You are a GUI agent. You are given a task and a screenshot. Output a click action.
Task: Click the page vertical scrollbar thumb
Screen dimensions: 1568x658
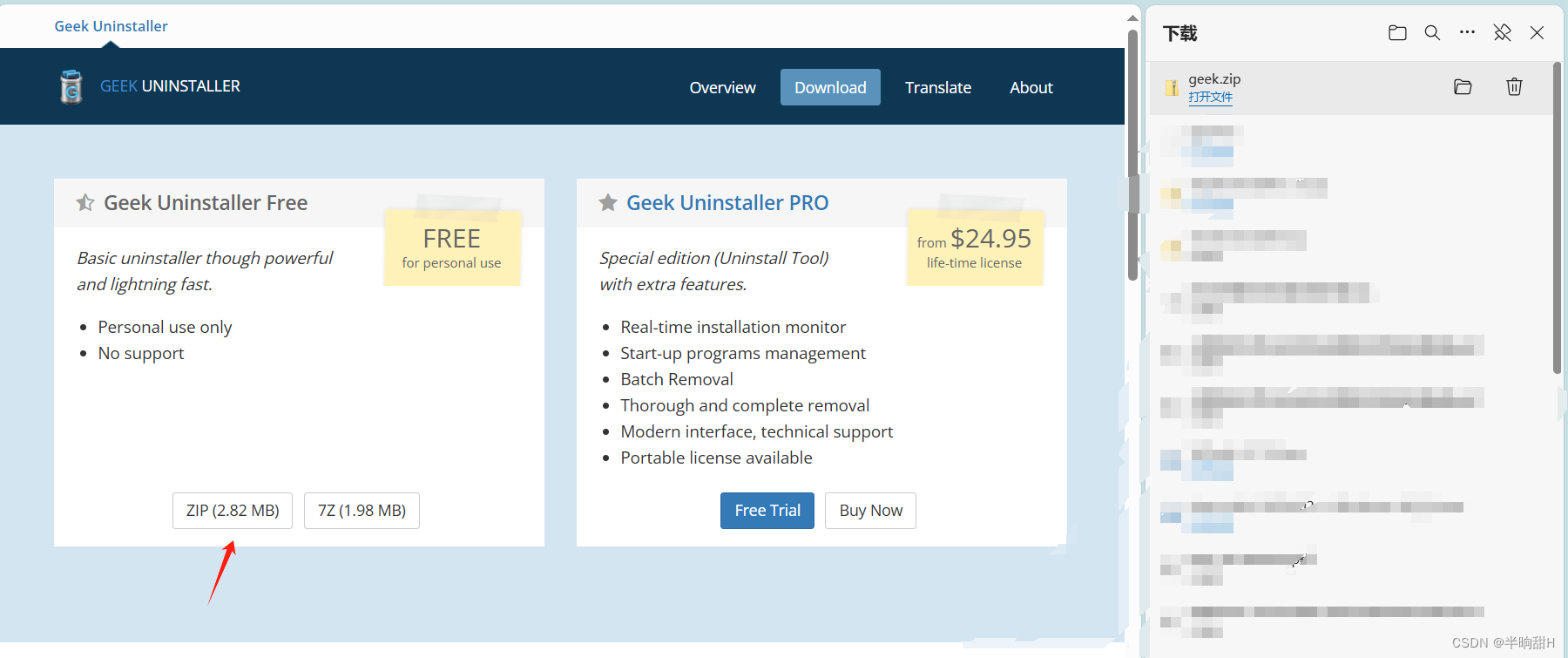[1132, 155]
